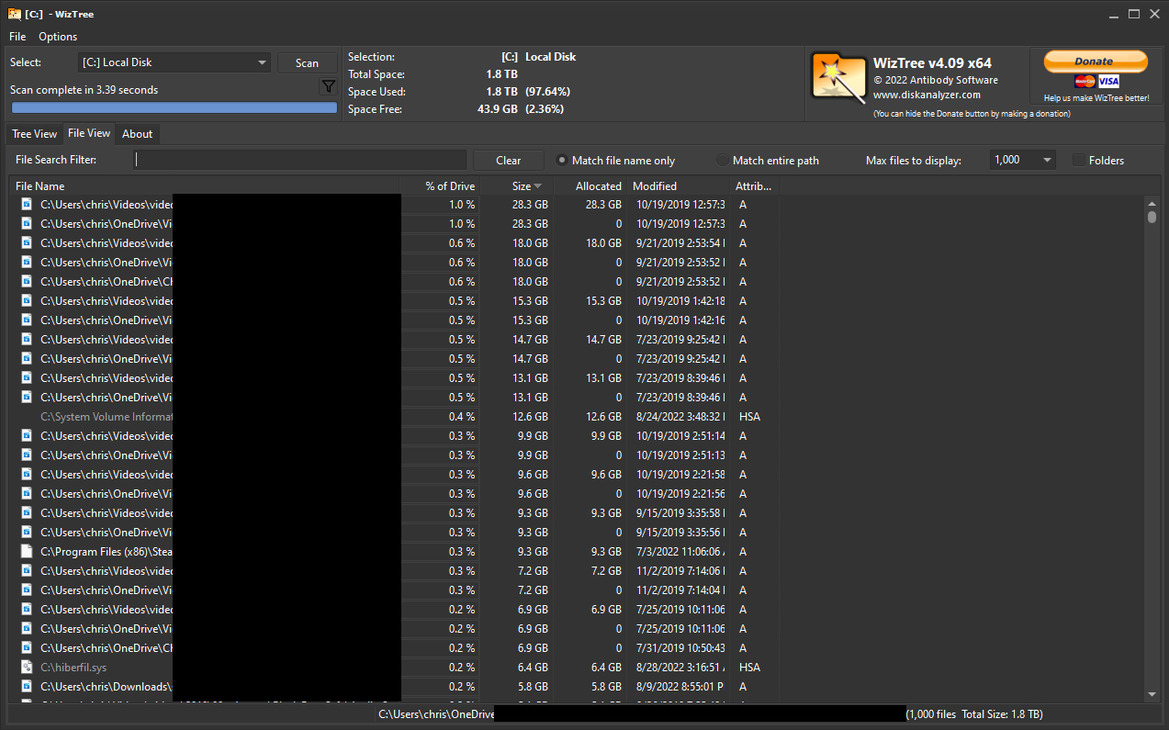Screen dimensions: 1169x730
Task: Click MasterCard and Visa card icons
Action: coord(1097,81)
